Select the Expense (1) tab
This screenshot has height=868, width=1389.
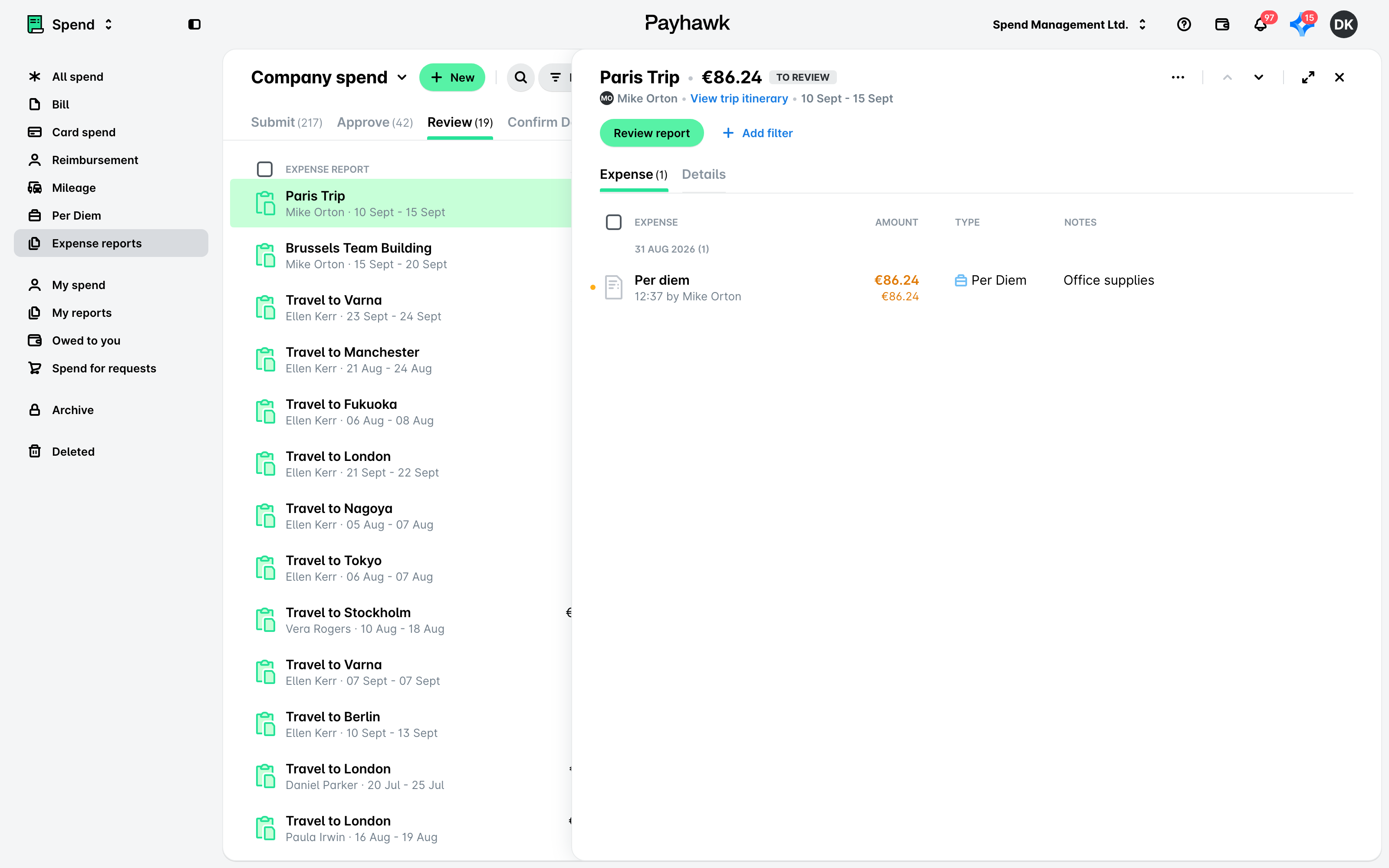click(x=634, y=174)
